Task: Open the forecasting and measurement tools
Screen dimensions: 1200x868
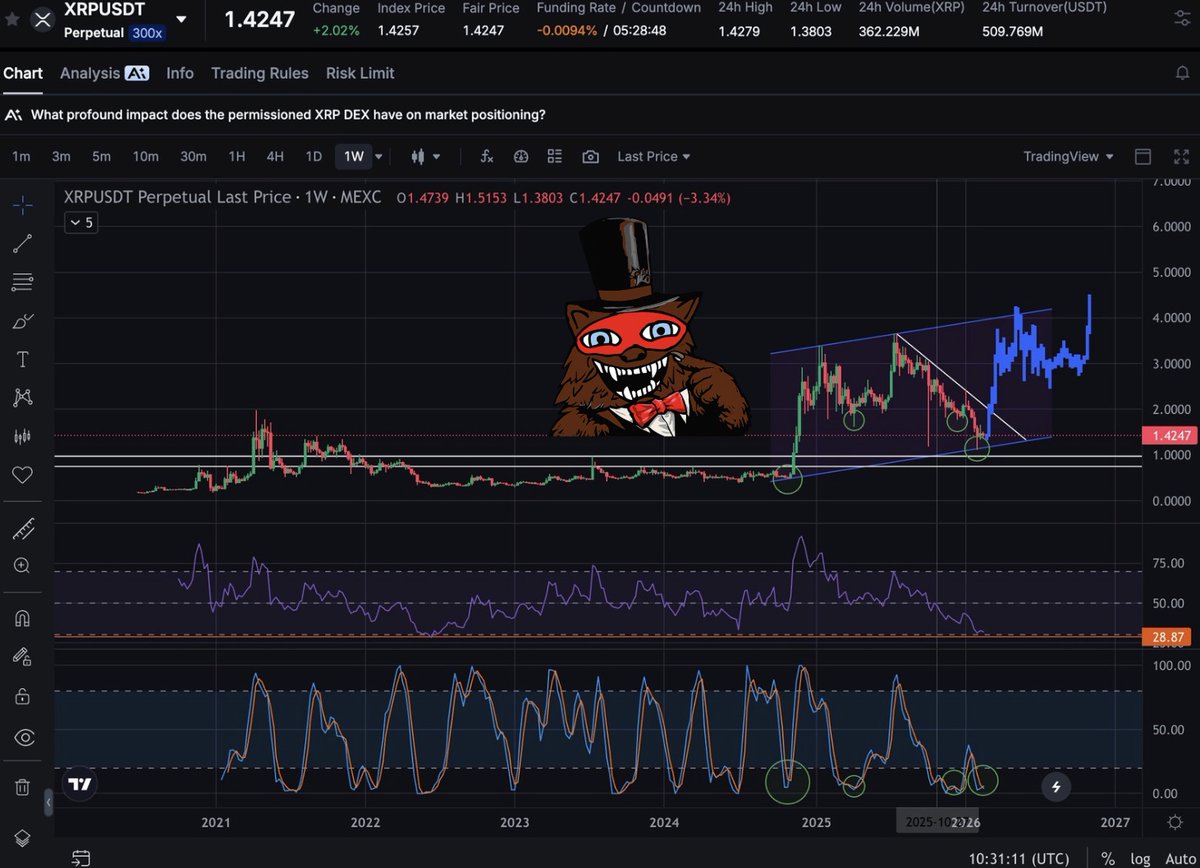Action: point(22,437)
